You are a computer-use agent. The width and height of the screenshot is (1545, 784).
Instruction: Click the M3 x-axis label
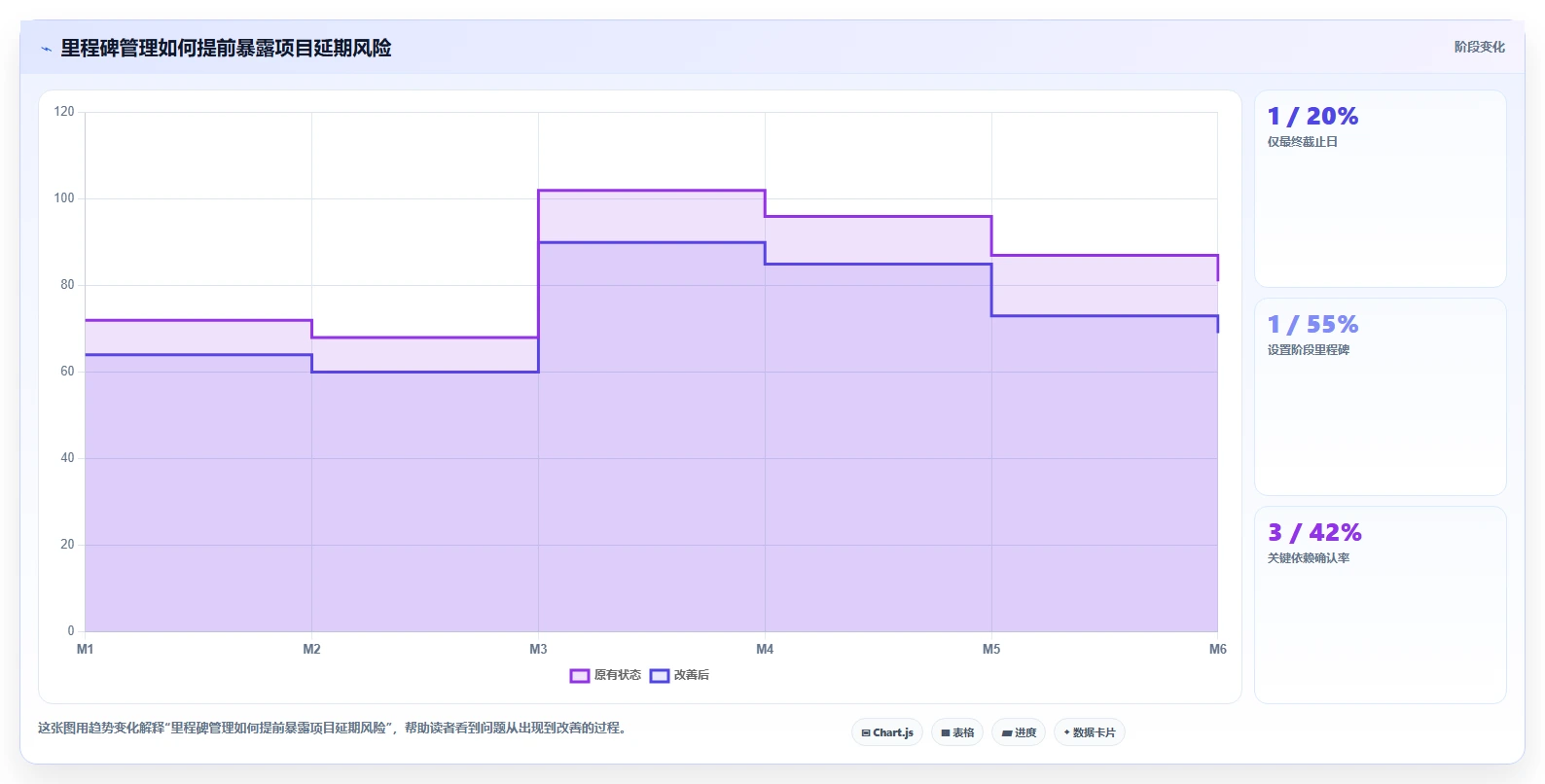click(538, 649)
